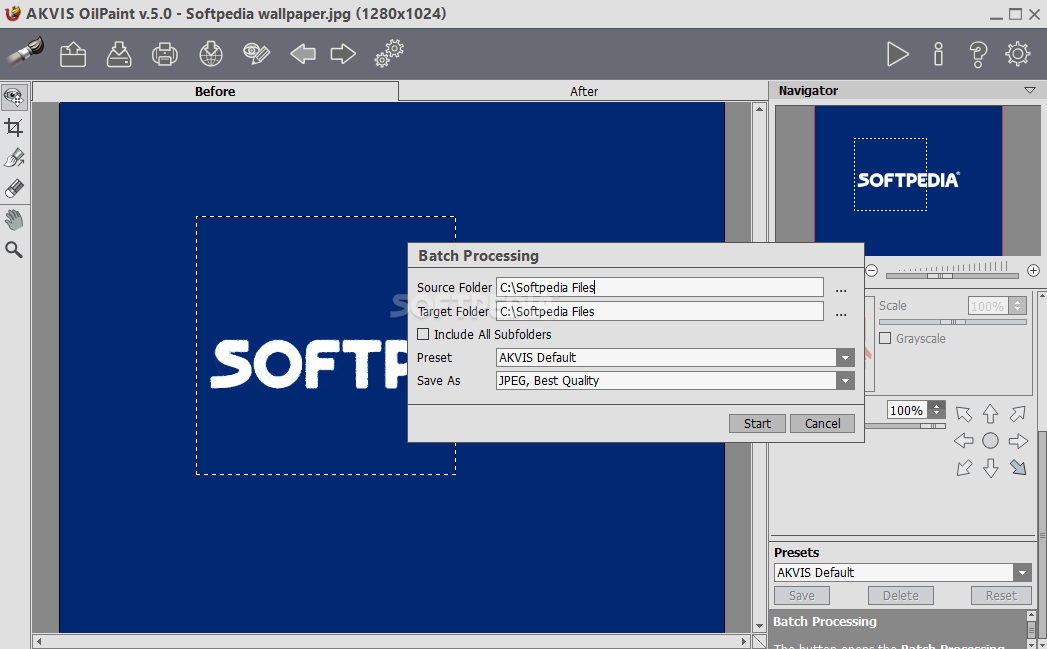The height and width of the screenshot is (649, 1047).
Task: Select the Quick Preview tool
Action: pos(14,97)
